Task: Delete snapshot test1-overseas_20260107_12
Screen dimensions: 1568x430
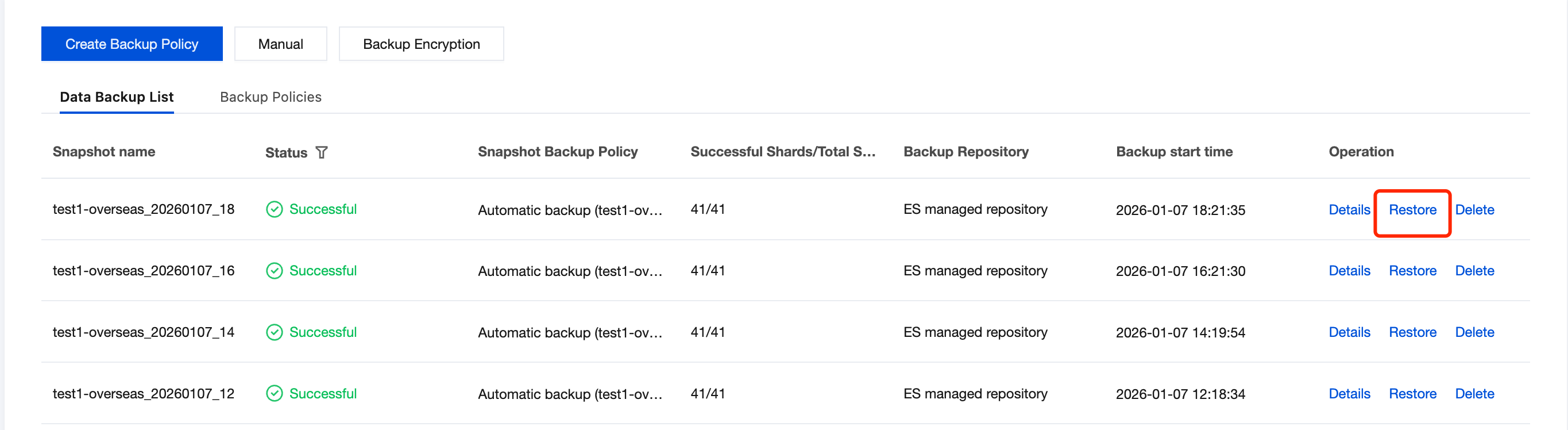Action: point(1474,393)
